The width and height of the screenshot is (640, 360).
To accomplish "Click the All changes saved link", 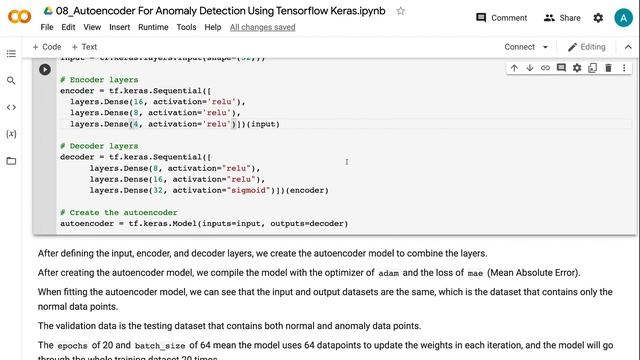I will click(x=262, y=27).
